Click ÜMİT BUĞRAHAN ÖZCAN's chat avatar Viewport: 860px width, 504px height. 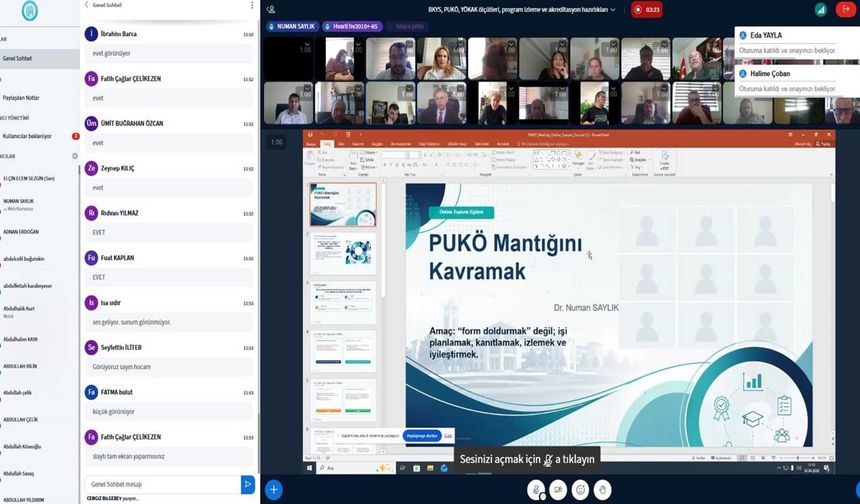(x=91, y=123)
